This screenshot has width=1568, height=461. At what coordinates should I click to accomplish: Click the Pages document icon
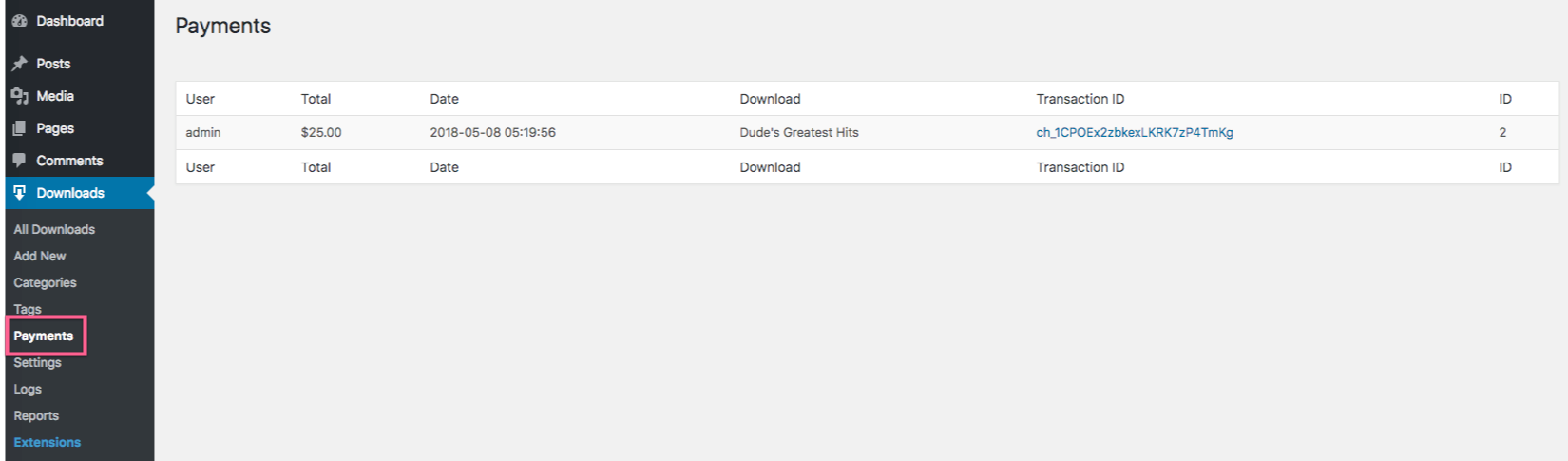[x=19, y=128]
